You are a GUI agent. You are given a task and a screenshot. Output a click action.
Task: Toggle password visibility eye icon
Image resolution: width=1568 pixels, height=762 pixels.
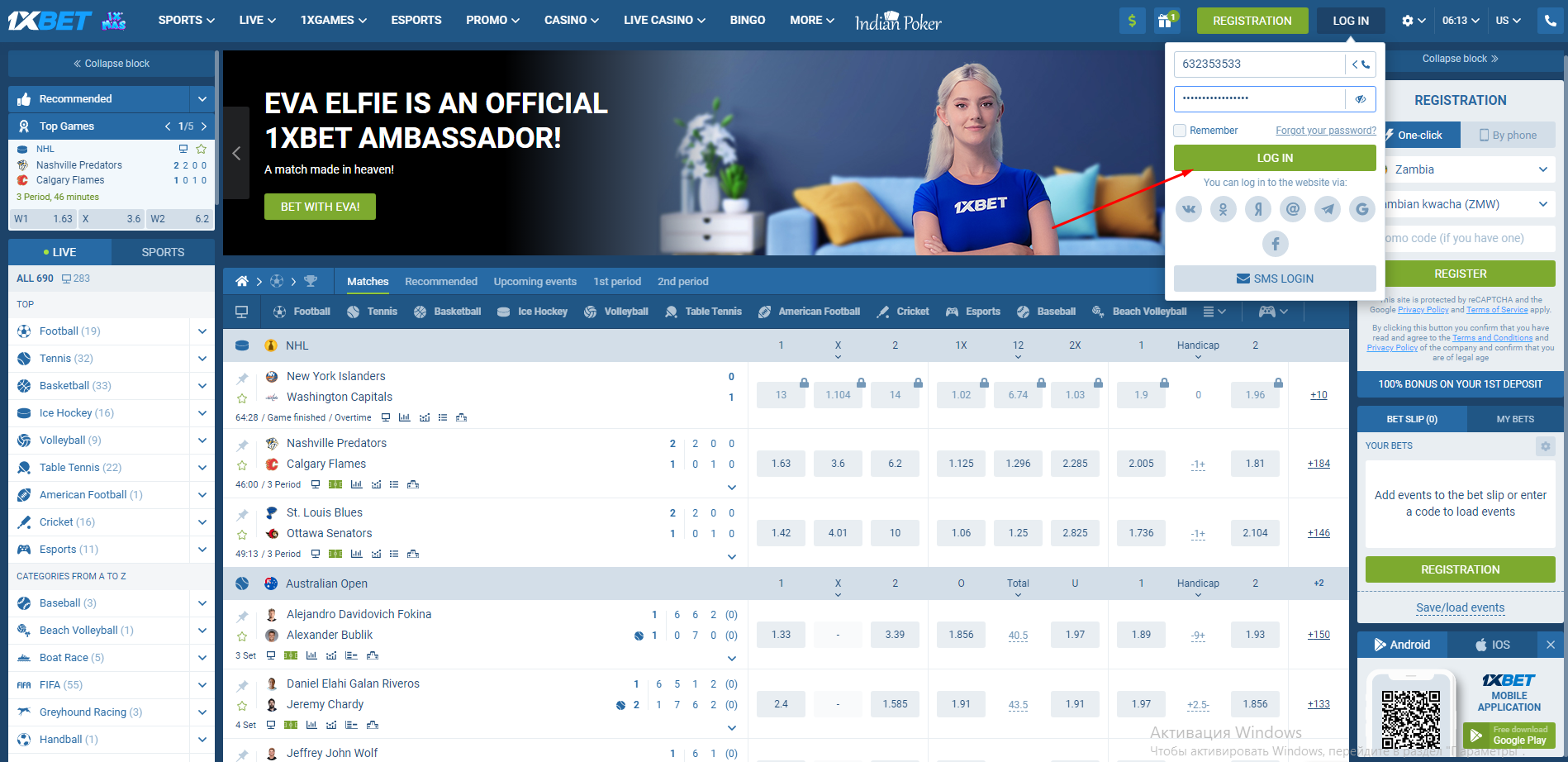1360,98
